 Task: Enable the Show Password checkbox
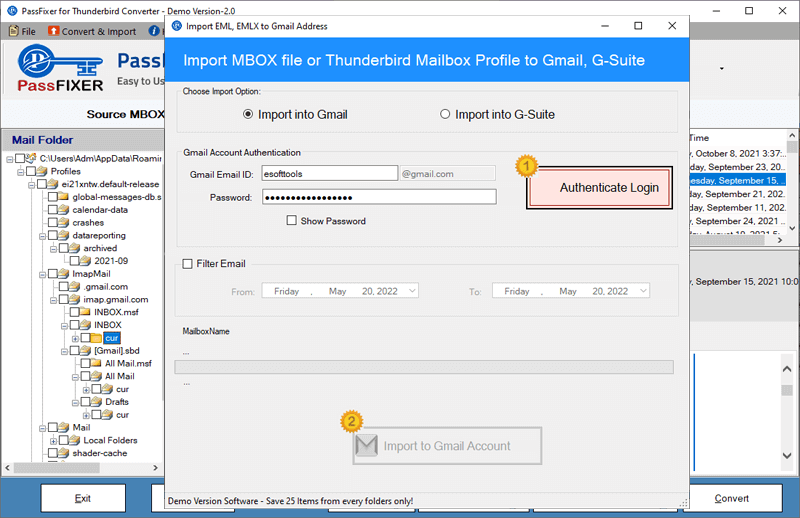(291, 220)
